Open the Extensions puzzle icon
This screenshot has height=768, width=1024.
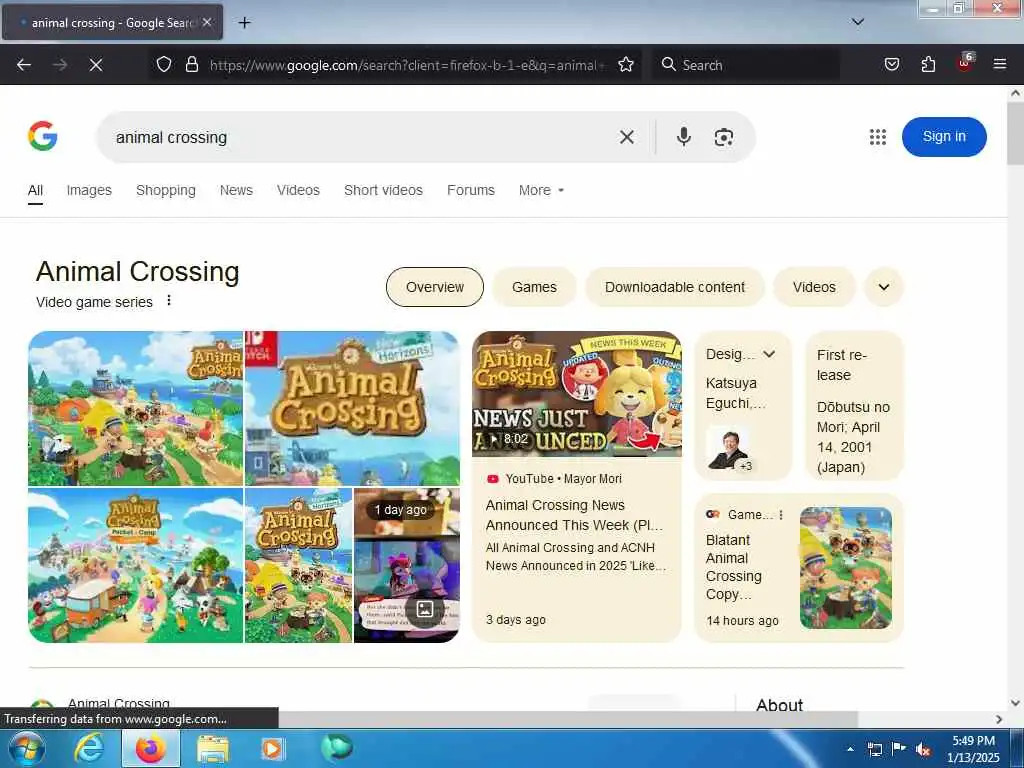(928, 64)
